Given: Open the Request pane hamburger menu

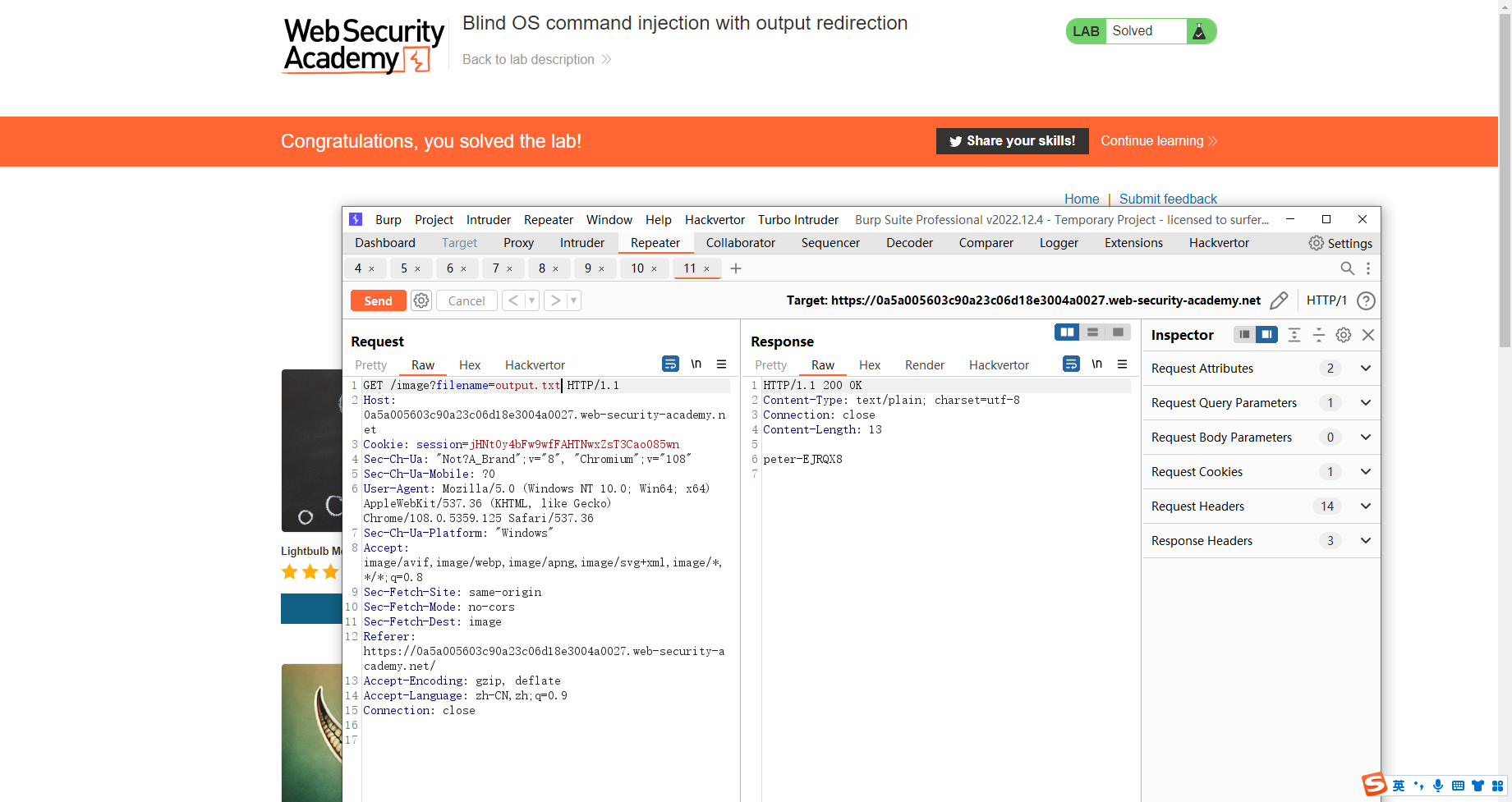Looking at the screenshot, I should point(721,364).
